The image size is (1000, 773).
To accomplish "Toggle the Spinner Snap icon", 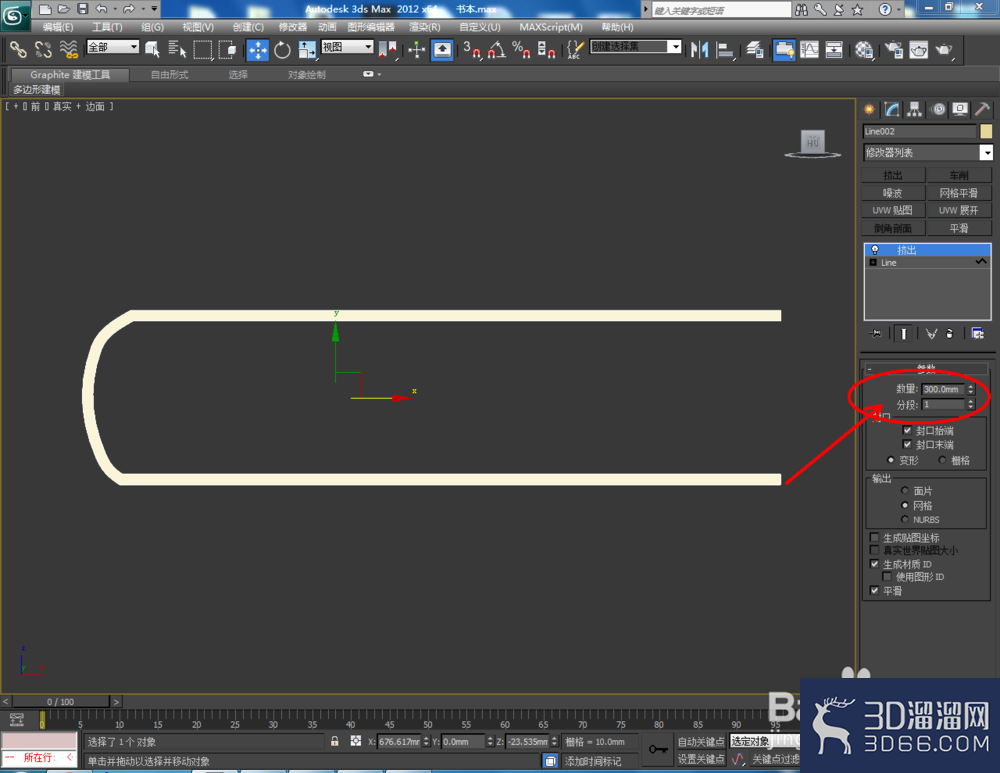I will [546, 49].
